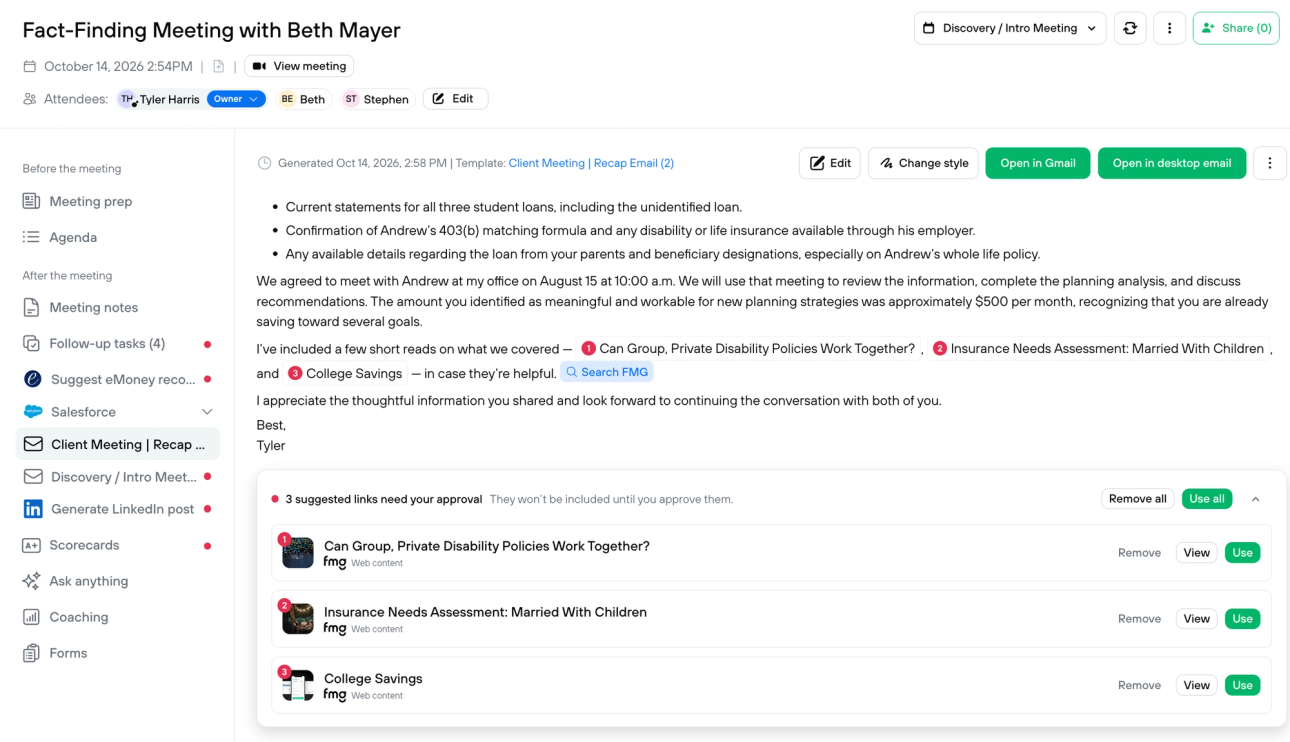
Task: Click Change style button
Action: pyautogui.click(x=923, y=163)
